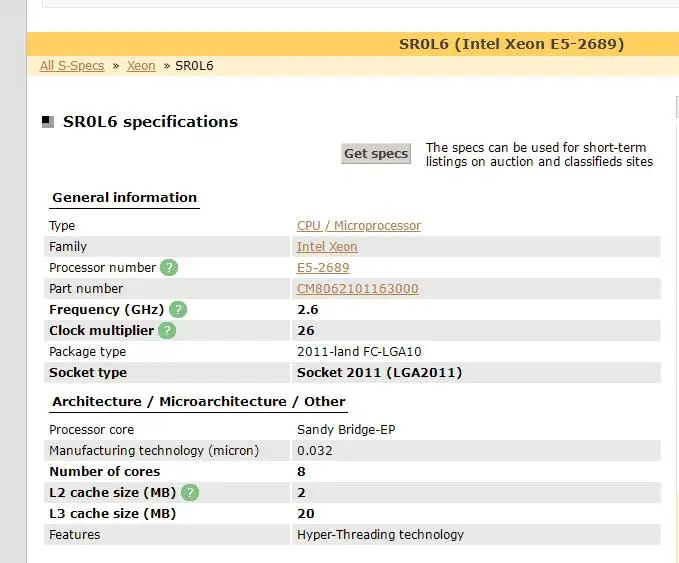Image resolution: width=679 pixels, height=563 pixels.
Task: Click the Socket type row label
Action: (x=88, y=372)
